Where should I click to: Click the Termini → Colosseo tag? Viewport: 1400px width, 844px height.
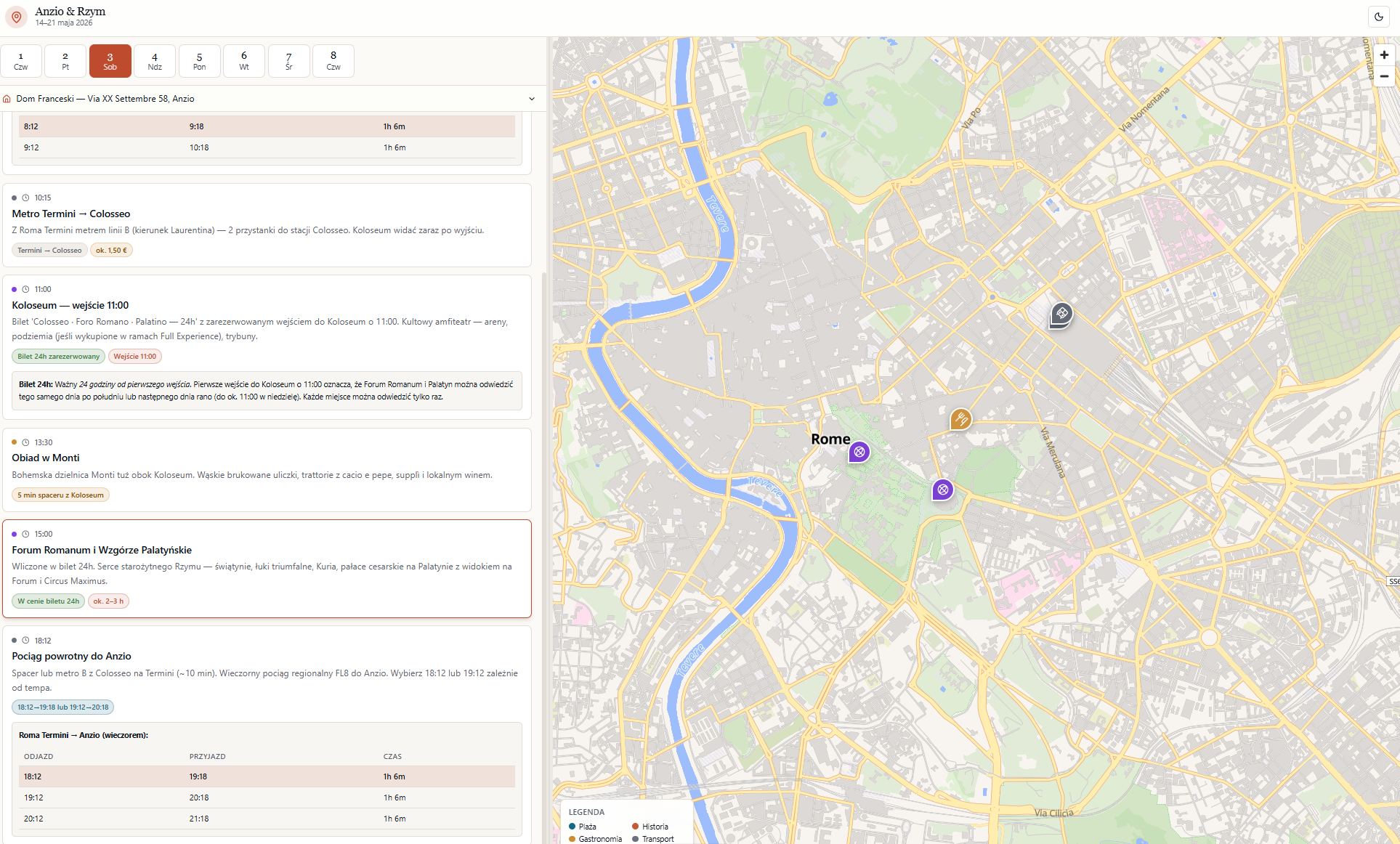pyautogui.click(x=49, y=251)
